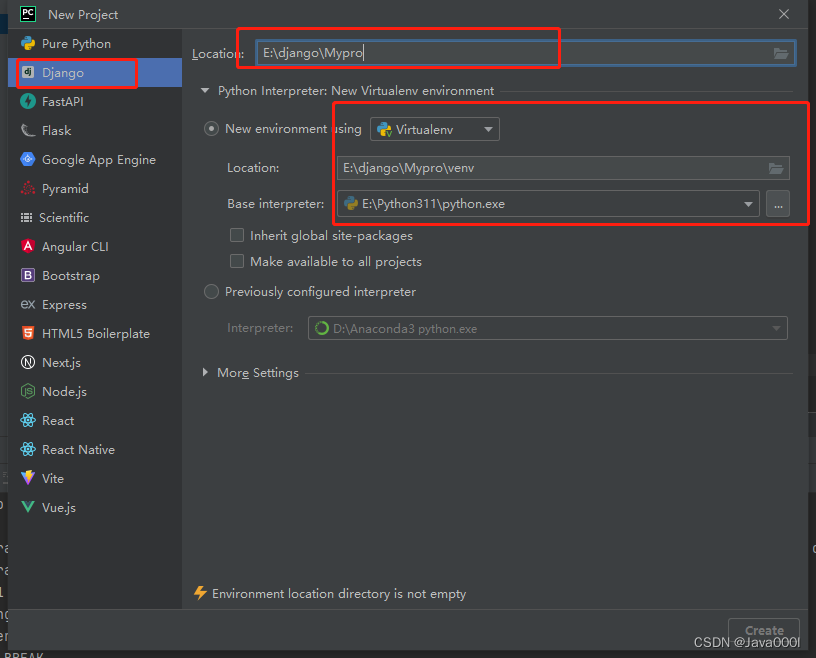The image size is (816, 658).
Task: Click the PyCharm logo in title bar
Action: pyautogui.click(x=28, y=14)
